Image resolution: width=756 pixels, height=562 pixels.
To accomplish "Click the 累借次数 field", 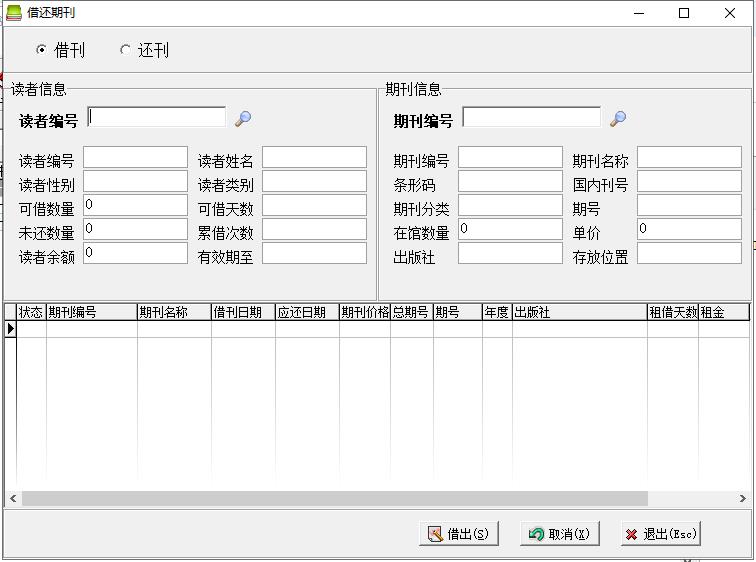I will click(x=314, y=229).
